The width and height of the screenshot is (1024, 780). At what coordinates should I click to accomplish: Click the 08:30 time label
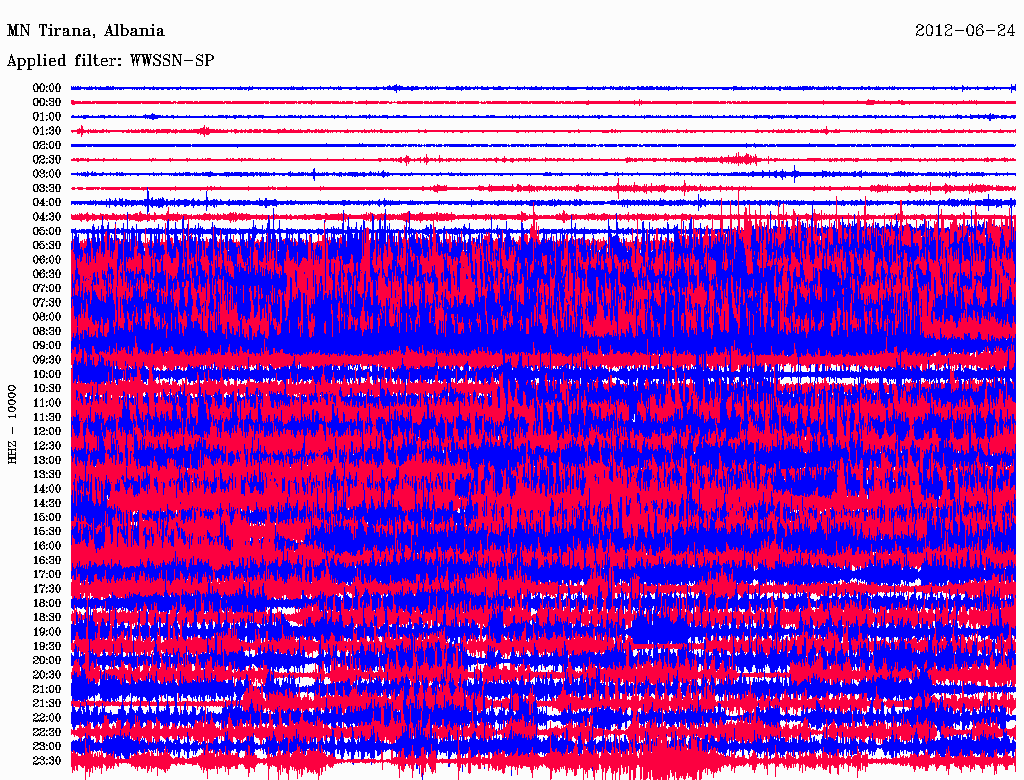pyautogui.click(x=47, y=331)
